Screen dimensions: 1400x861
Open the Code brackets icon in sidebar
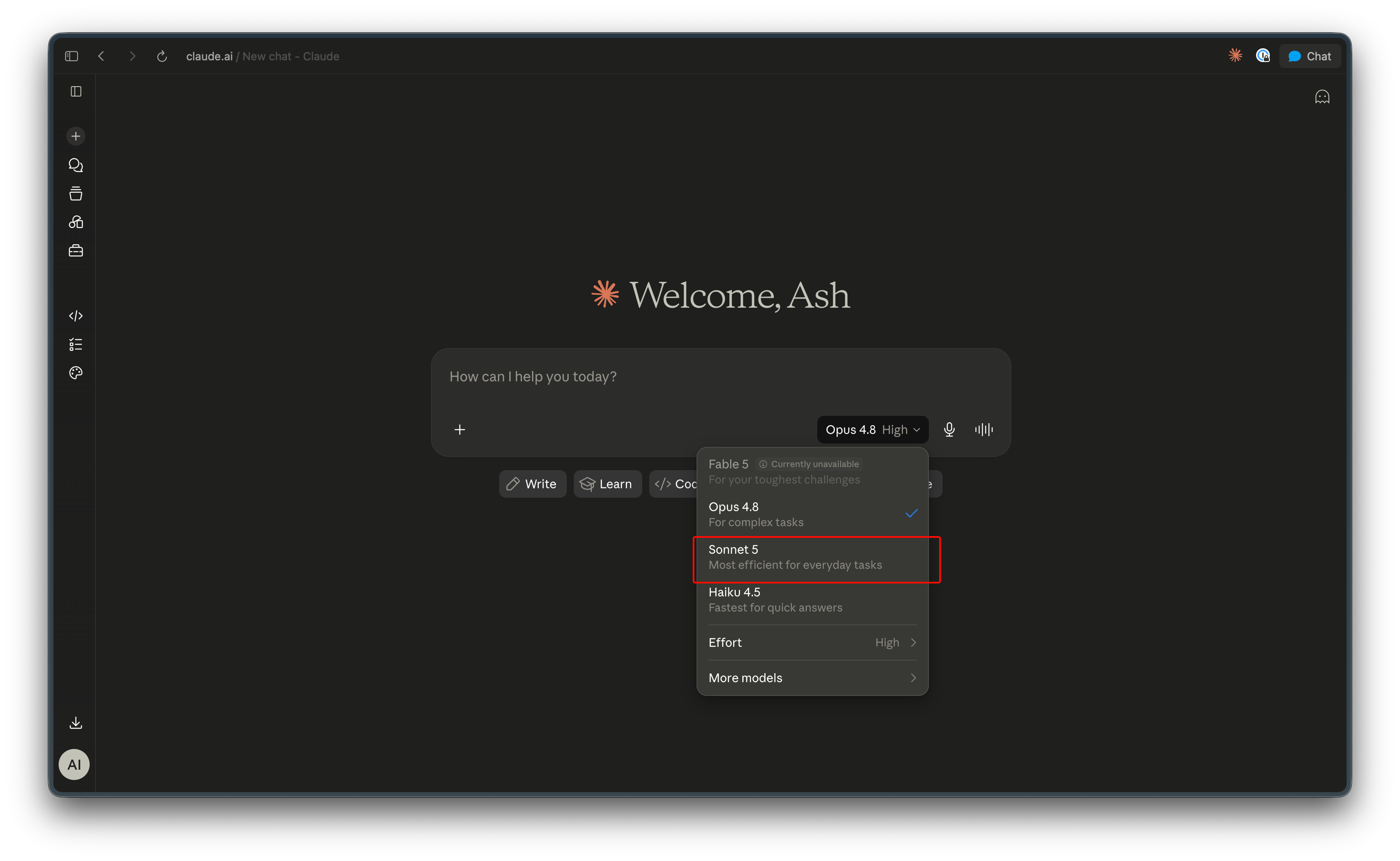[x=76, y=316]
